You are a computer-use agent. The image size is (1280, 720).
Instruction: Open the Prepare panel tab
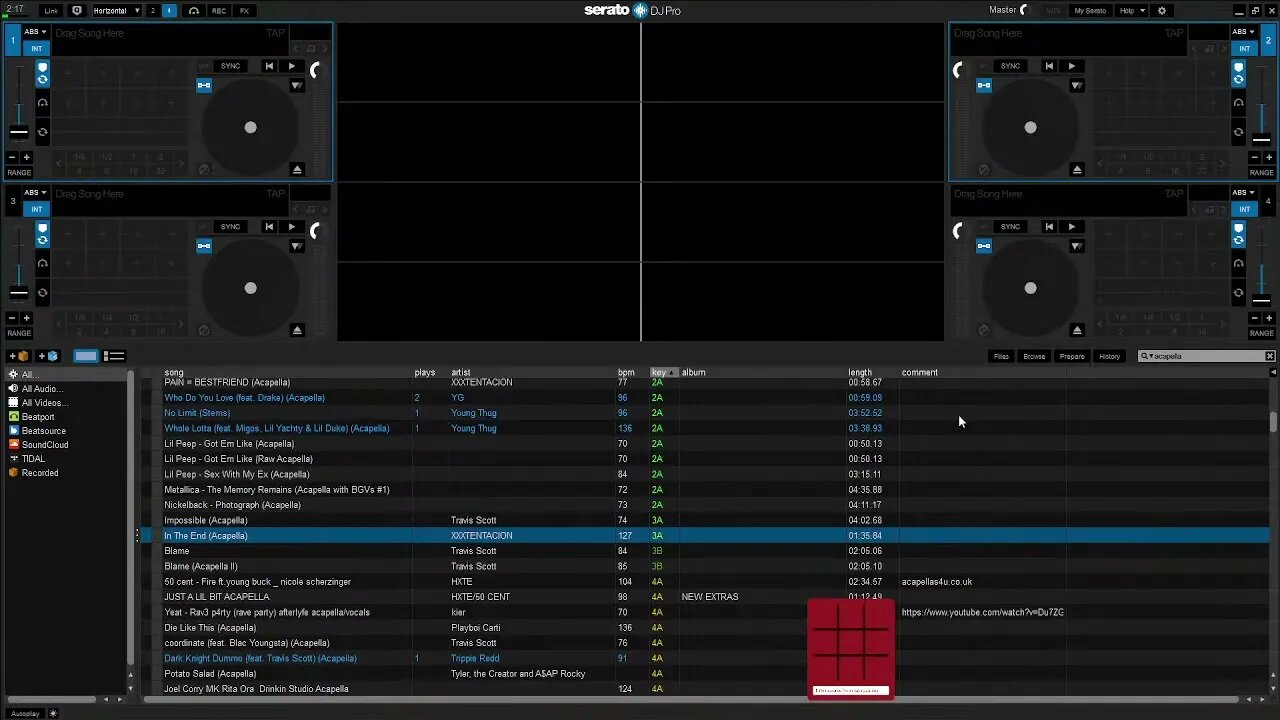tap(1072, 356)
